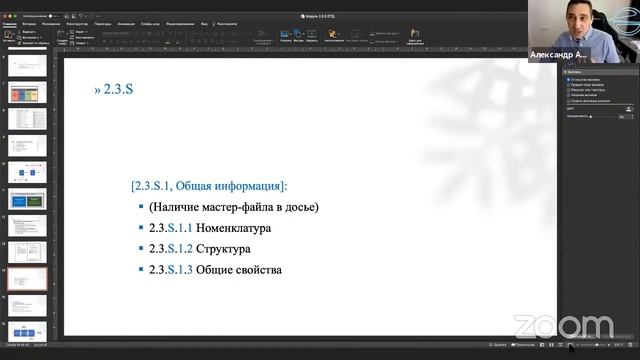
Task: Check Hide background graphics checkbox
Action: click(569, 101)
